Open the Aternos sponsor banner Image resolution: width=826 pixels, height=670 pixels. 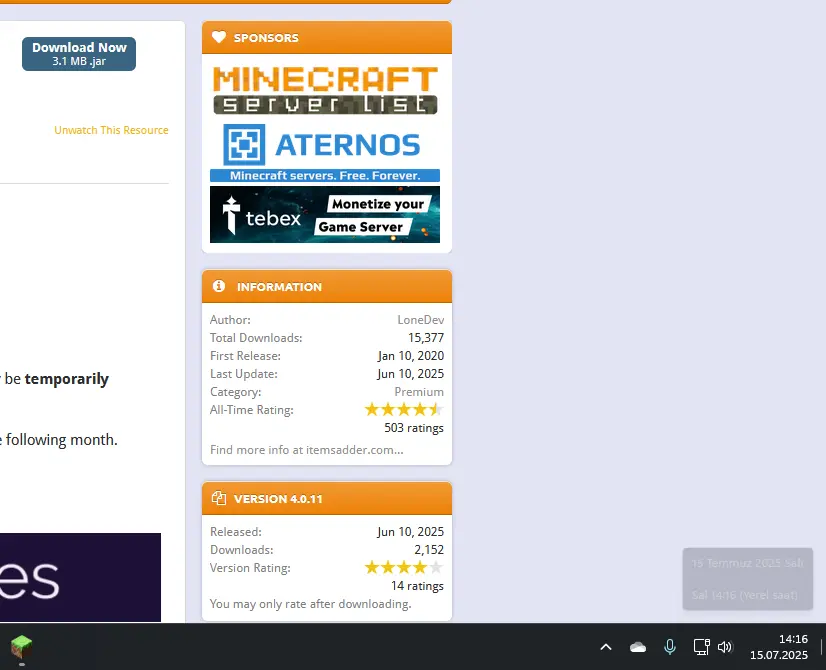(325, 153)
